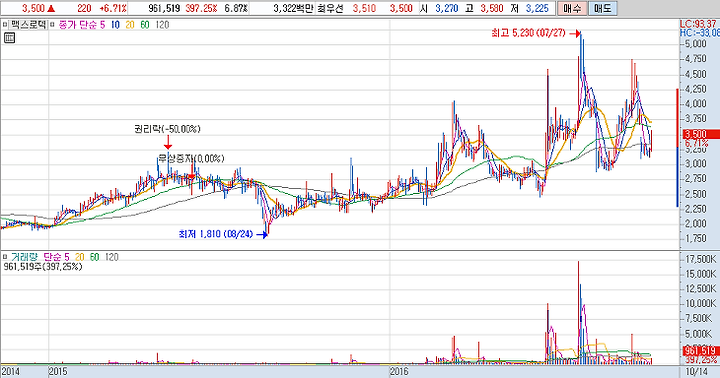Click the 최우선 quote label
The height and width of the screenshot is (378, 720).
click(330, 8)
